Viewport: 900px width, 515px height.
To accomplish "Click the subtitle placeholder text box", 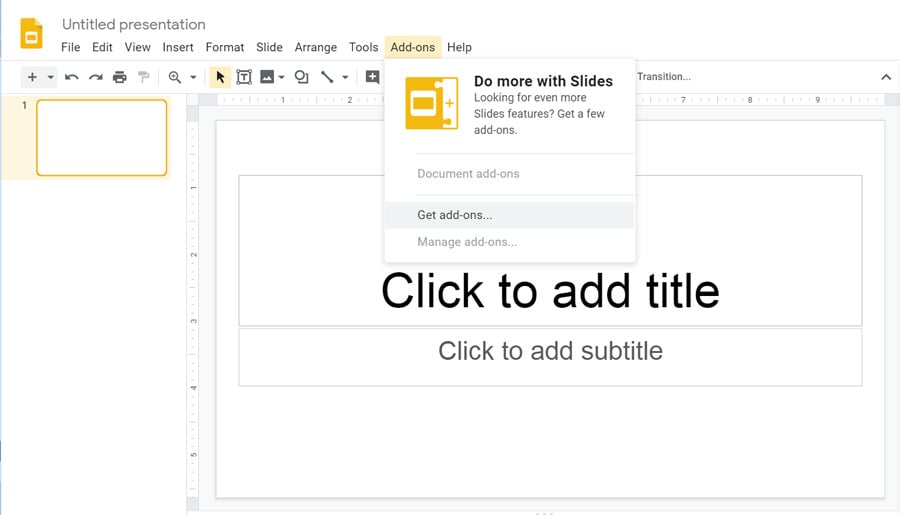I will coord(550,352).
